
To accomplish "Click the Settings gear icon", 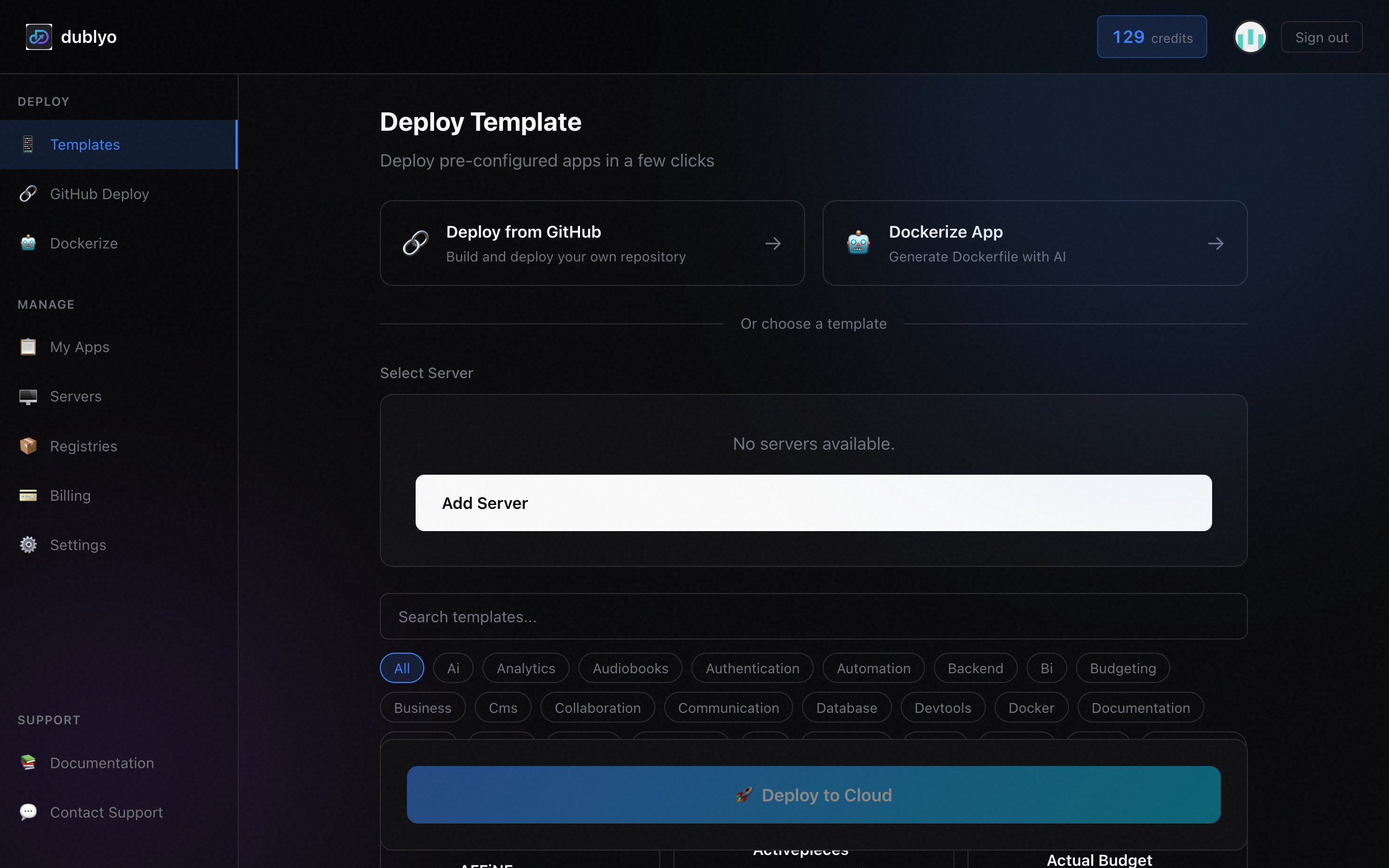I will (28, 544).
